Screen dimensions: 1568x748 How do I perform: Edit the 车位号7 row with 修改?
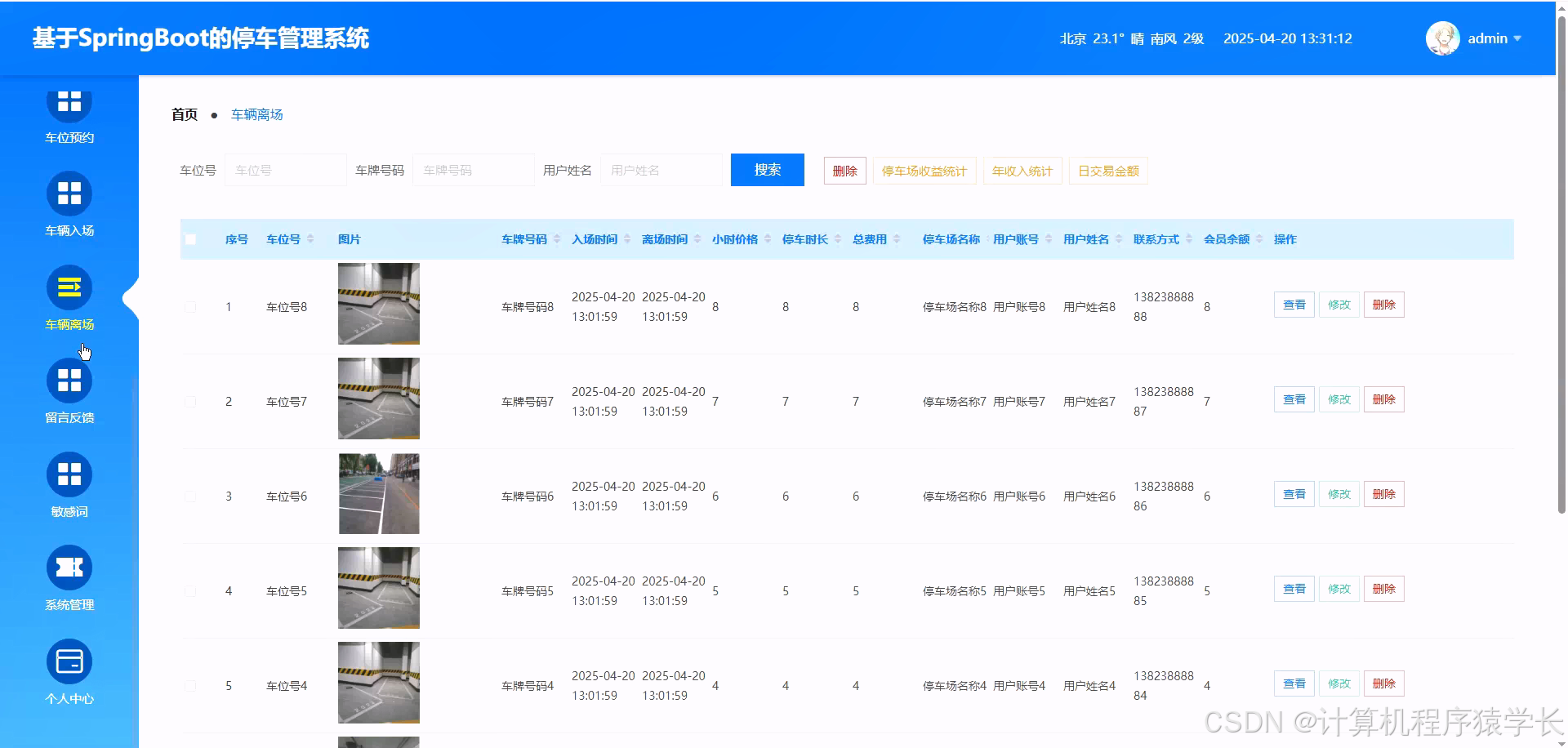point(1339,399)
